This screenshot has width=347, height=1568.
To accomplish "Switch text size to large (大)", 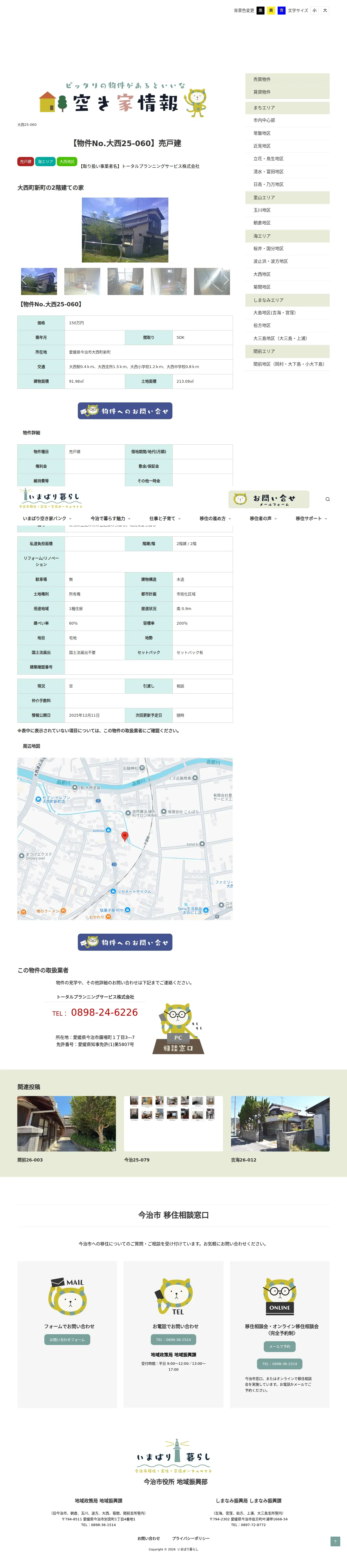I will pyautogui.click(x=325, y=10).
